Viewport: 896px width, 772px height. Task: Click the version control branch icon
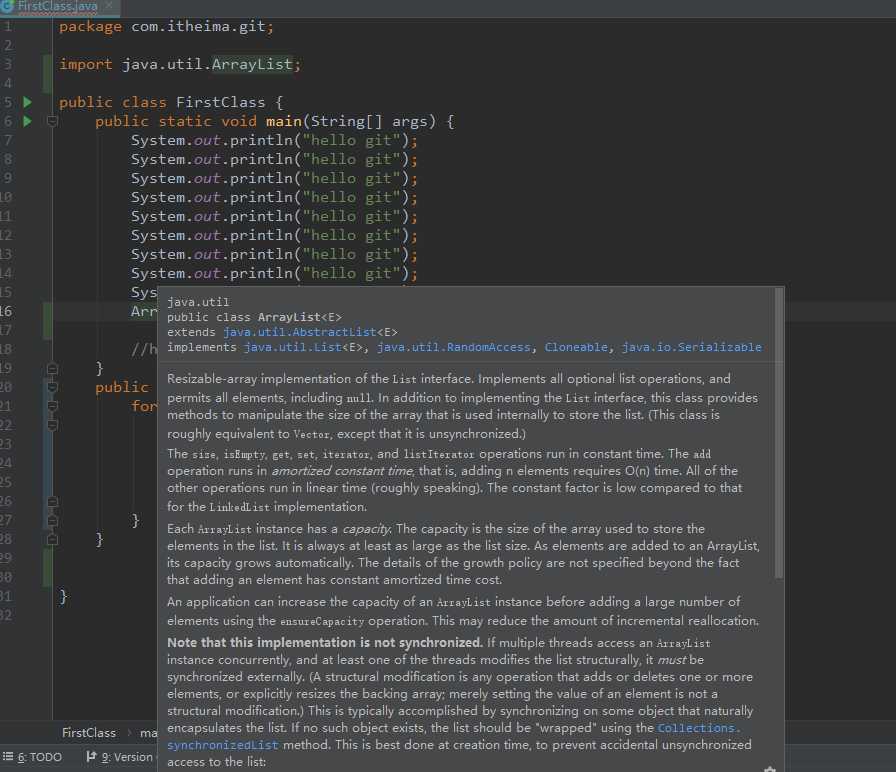tap(91, 757)
